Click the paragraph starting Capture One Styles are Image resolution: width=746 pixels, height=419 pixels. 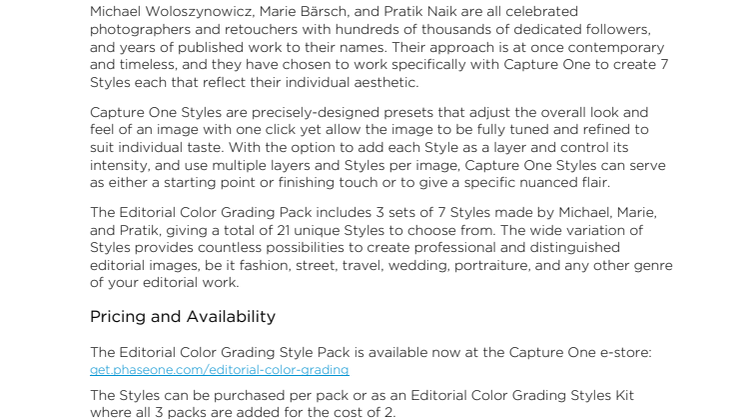tap(378, 147)
